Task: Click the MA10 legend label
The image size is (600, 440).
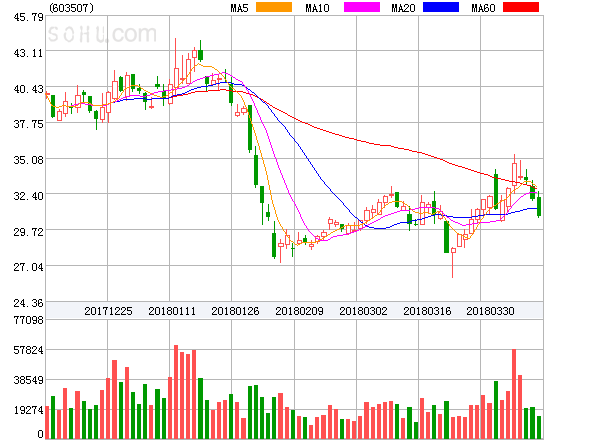Action: 317,8
